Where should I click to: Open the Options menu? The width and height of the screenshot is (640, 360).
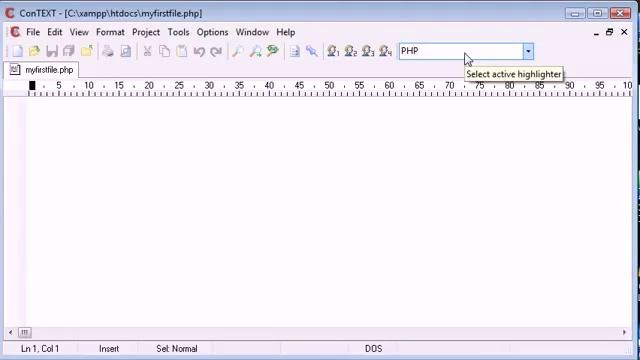click(x=212, y=32)
